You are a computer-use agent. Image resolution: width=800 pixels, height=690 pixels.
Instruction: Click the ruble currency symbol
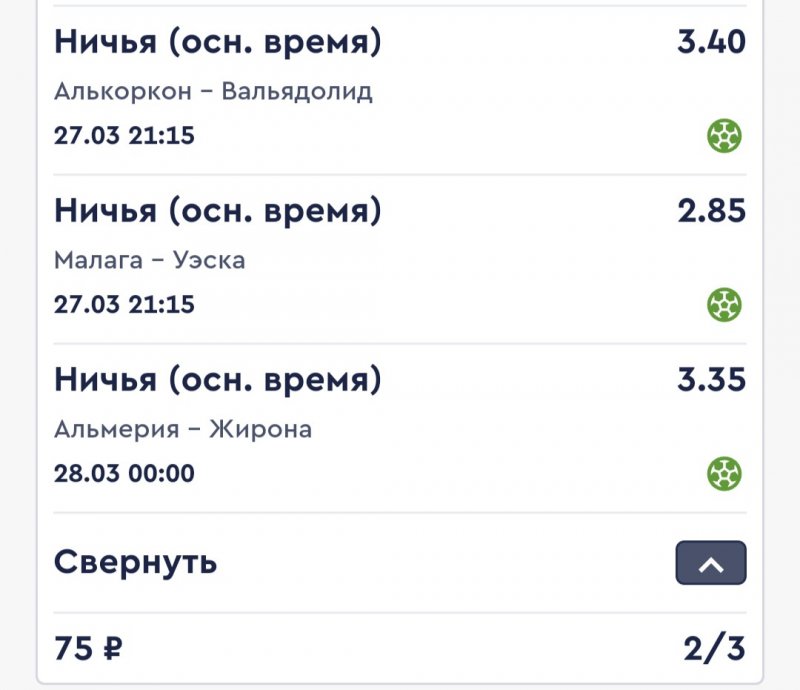coord(111,650)
